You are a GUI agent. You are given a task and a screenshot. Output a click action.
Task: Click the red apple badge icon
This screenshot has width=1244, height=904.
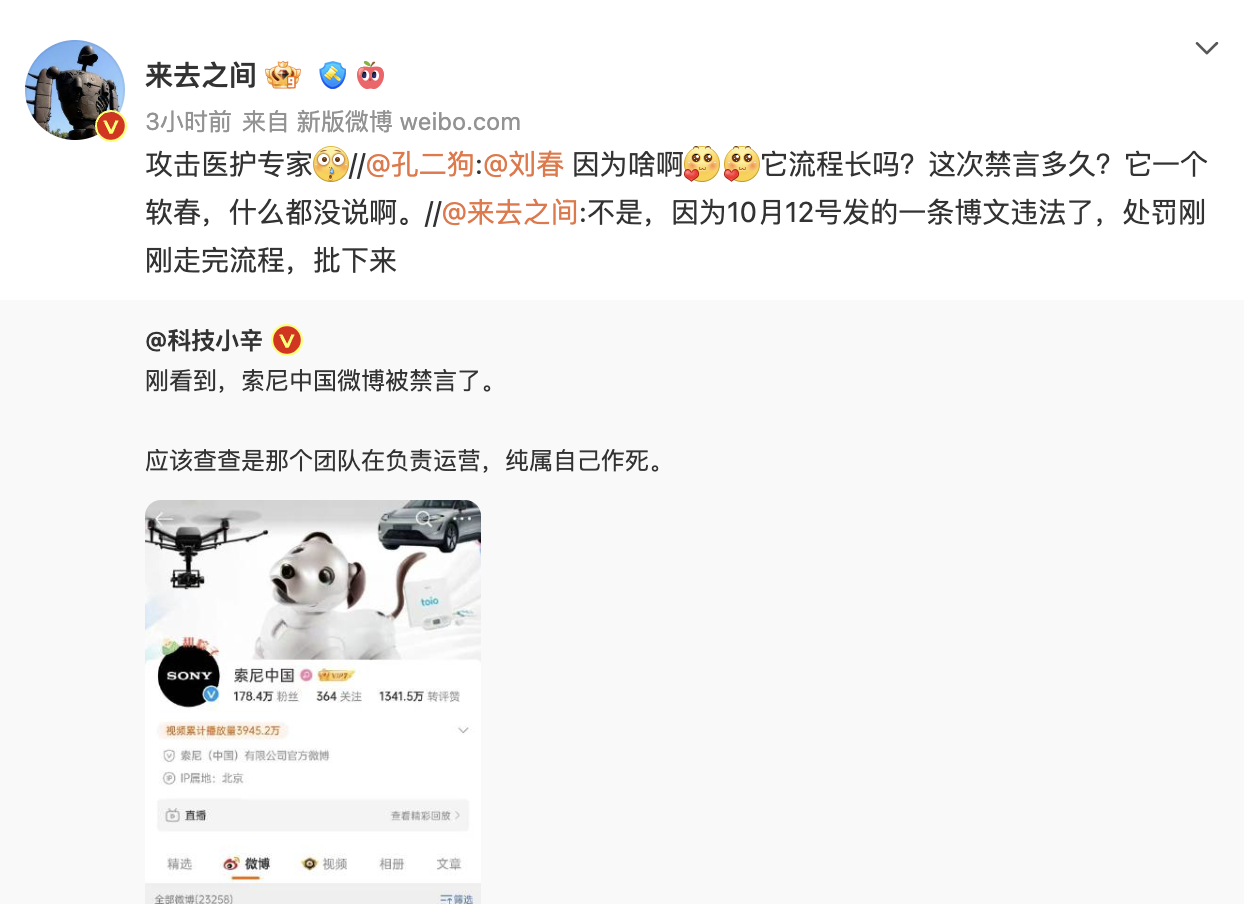click(371, 75)
